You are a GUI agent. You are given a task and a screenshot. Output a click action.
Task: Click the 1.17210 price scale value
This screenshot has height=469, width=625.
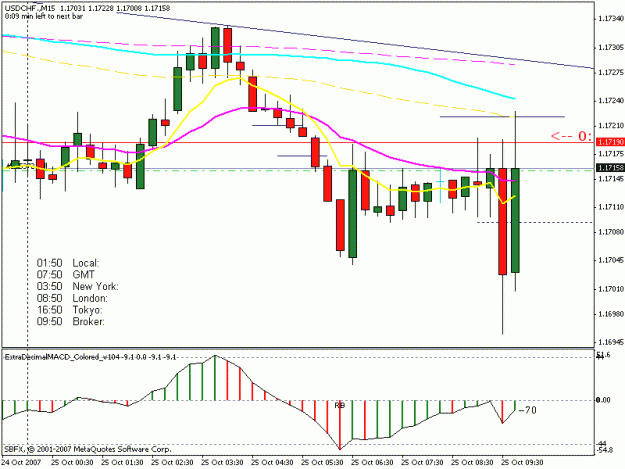pos(611,126)
